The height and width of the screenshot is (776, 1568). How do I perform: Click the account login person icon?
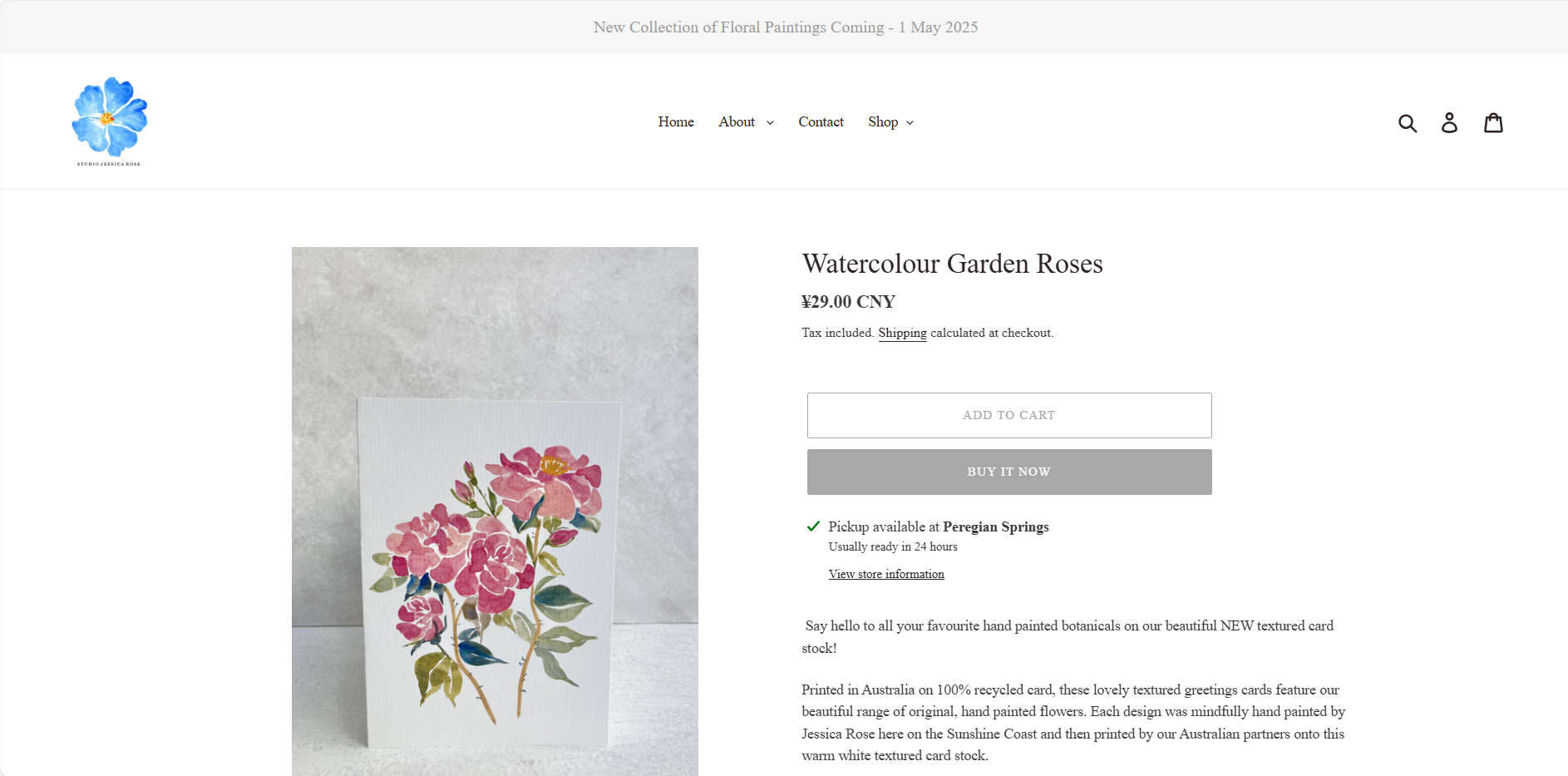click(x=1449, y=123)
